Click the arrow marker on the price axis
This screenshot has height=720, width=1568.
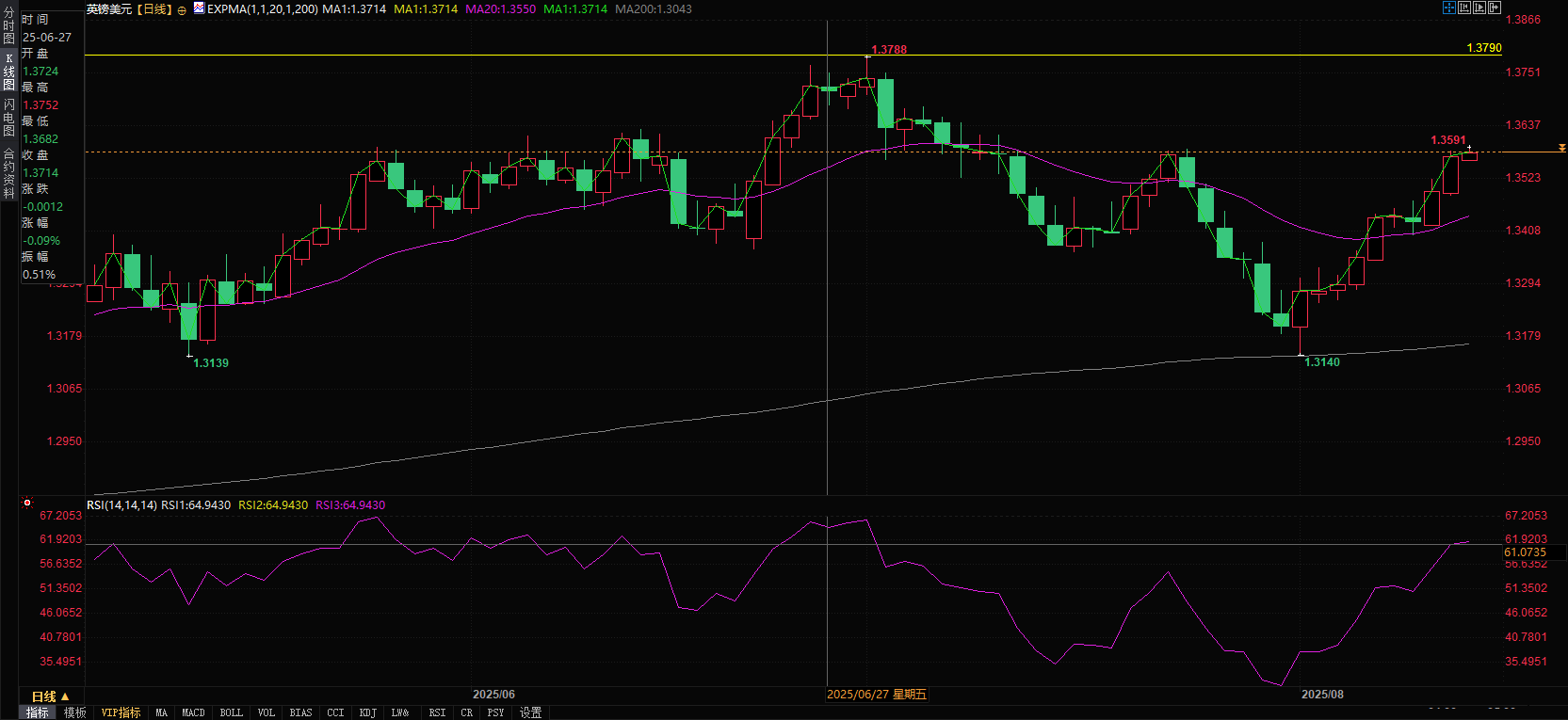click(1561, 149)
